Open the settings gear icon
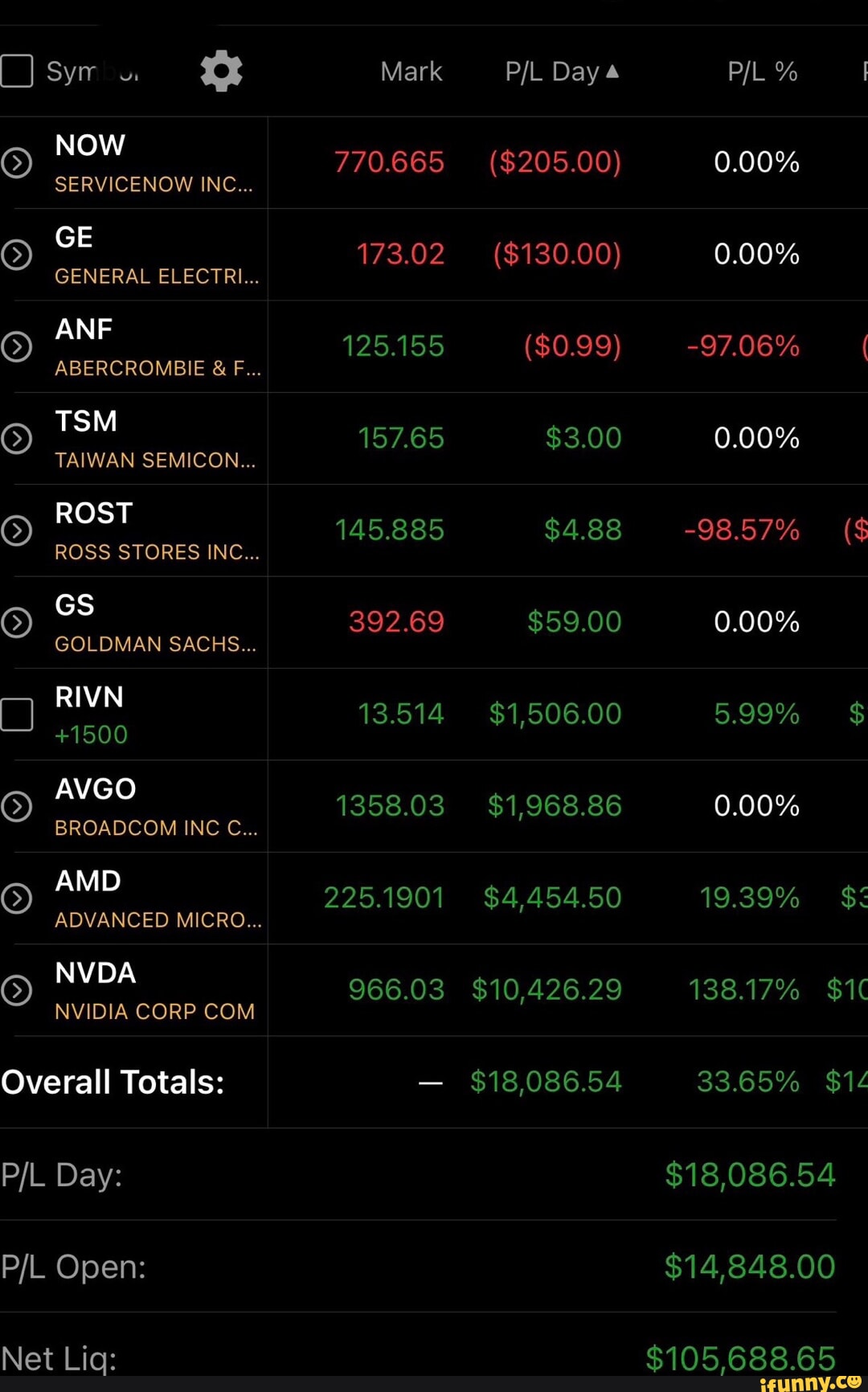The width and height of the screenshot is (868, 1392). pyautogui.click(x=221, y=72)
